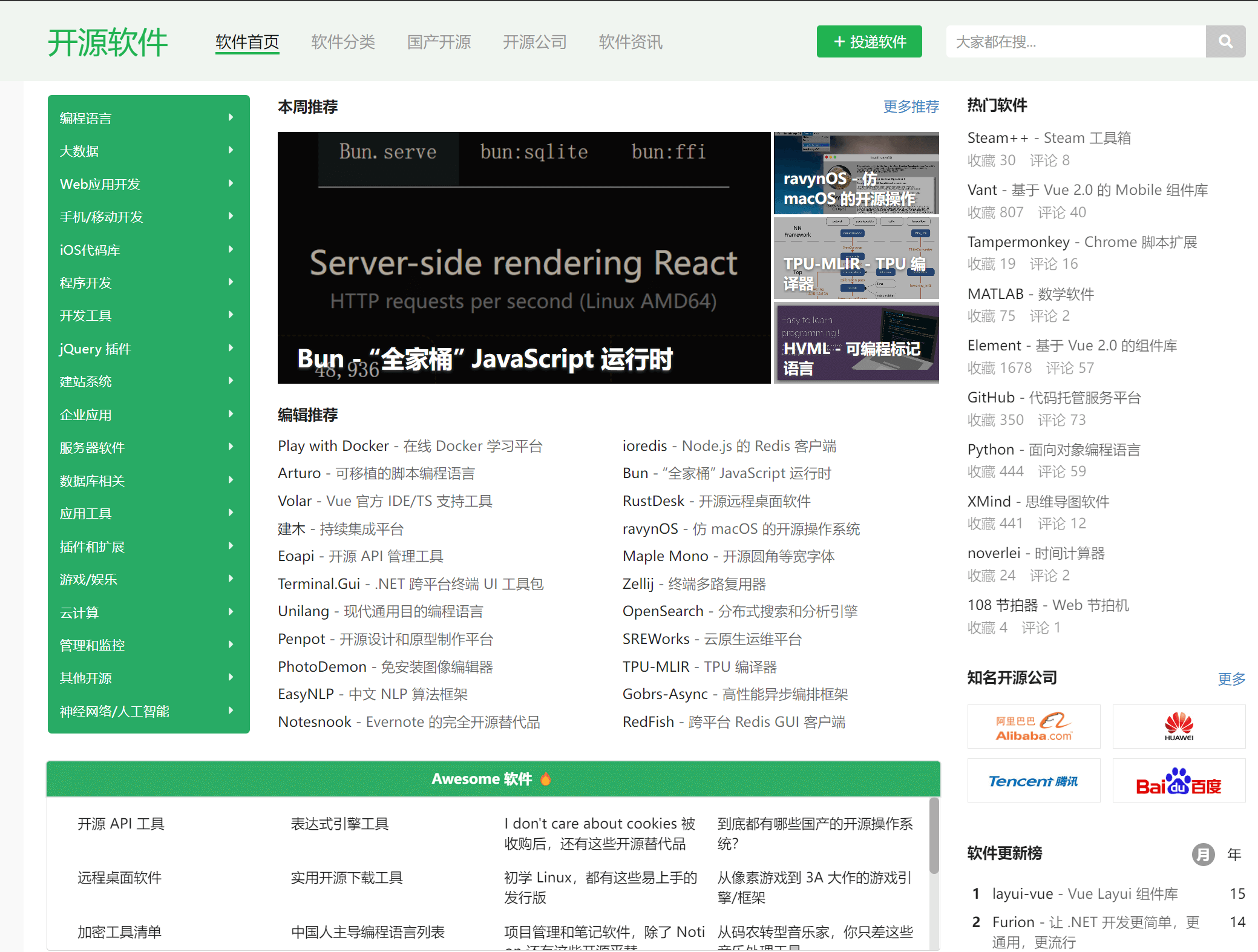Expand the jQuery 插件 category arrow
The height and width of the screenshot is (952, 1258).
(231, 348)
